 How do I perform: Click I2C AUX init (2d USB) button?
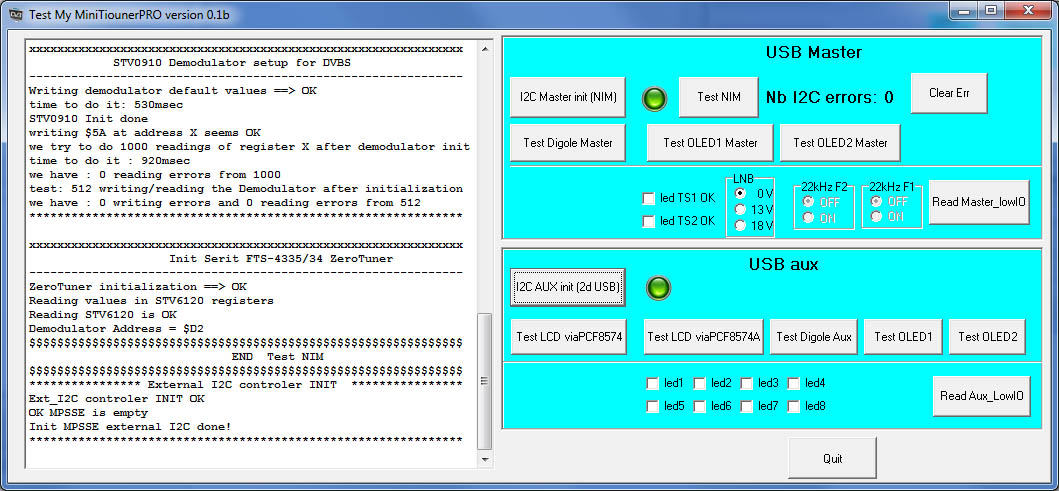[568, 287]
